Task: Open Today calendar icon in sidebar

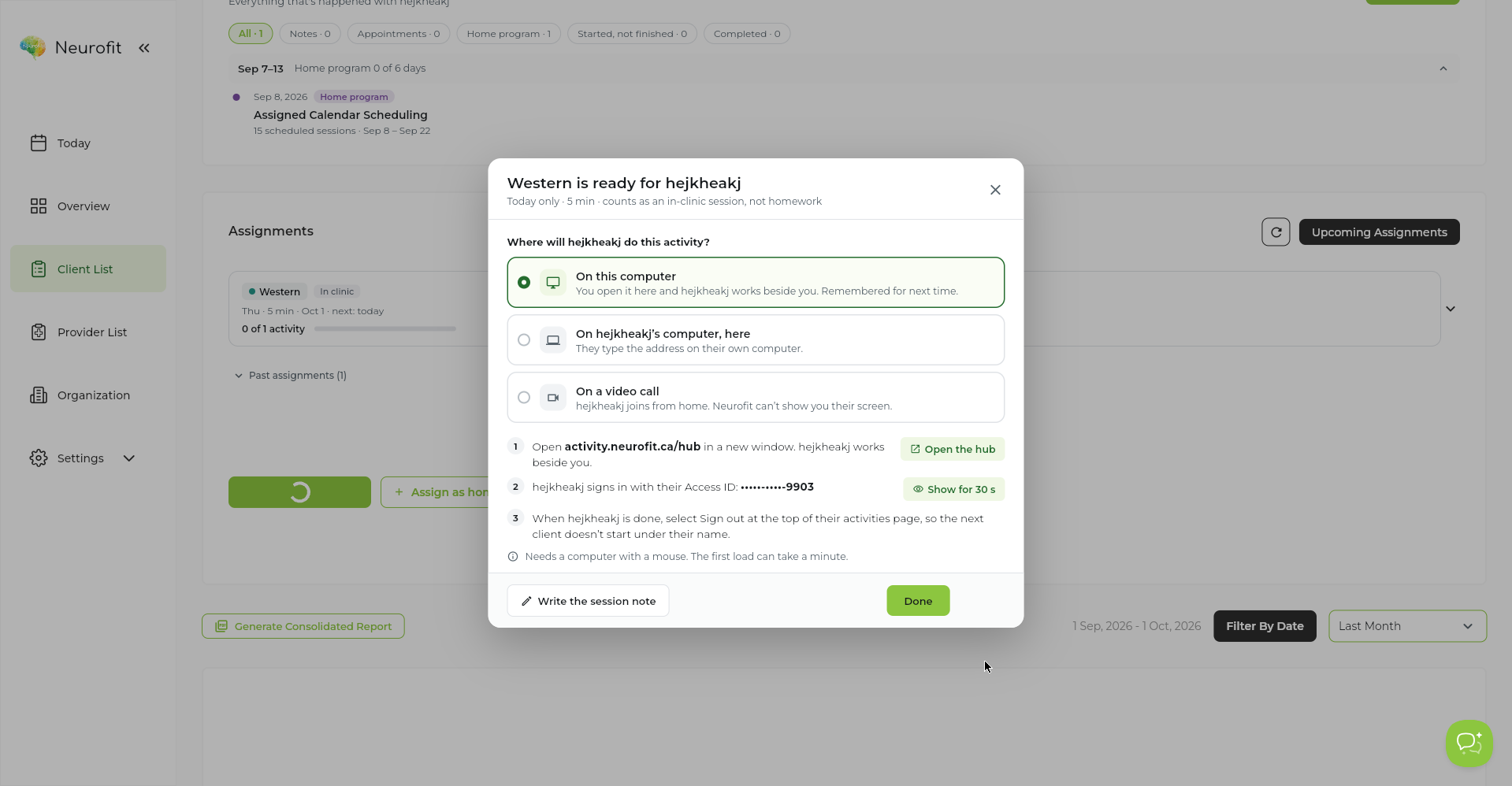Action: click(x=39, y=143)
